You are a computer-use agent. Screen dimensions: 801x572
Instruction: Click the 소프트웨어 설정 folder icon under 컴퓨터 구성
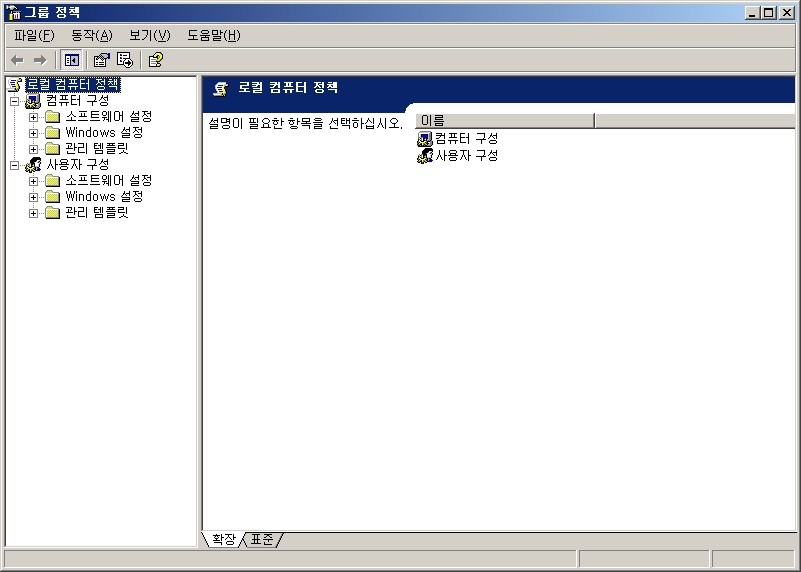coord(53,117)
